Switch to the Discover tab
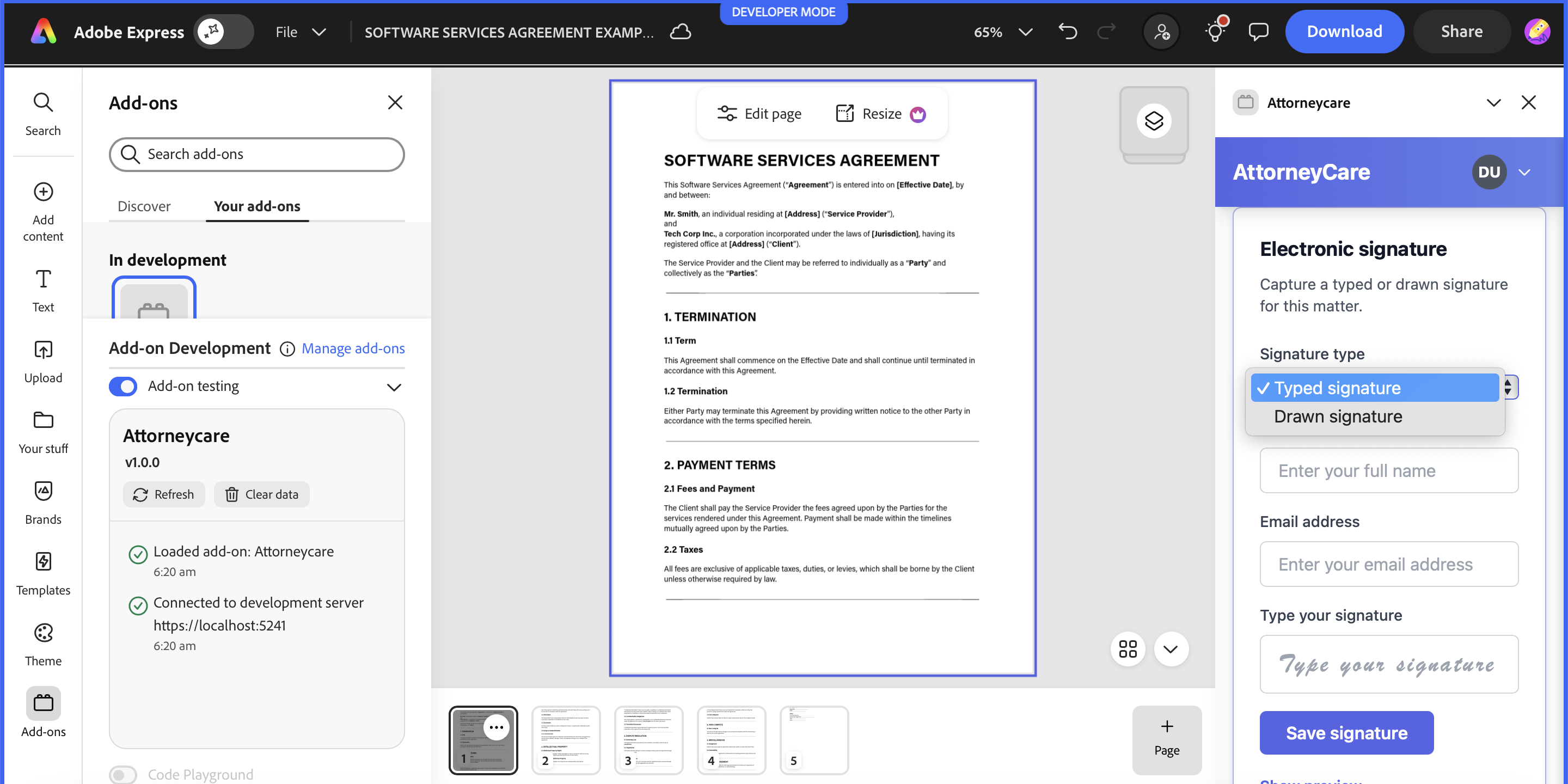Screen dimensions: 1568x784 144,206
